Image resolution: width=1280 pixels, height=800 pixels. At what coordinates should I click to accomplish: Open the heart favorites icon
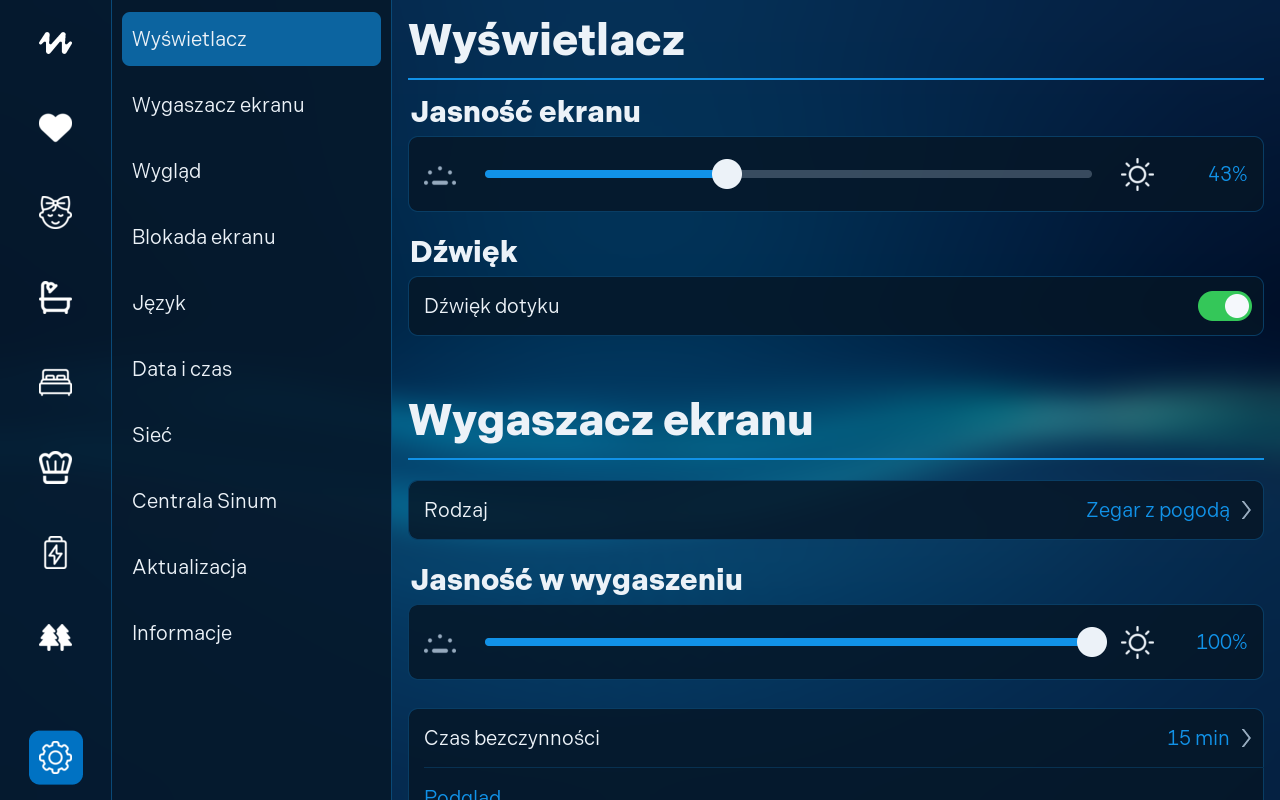coord(55,128)
